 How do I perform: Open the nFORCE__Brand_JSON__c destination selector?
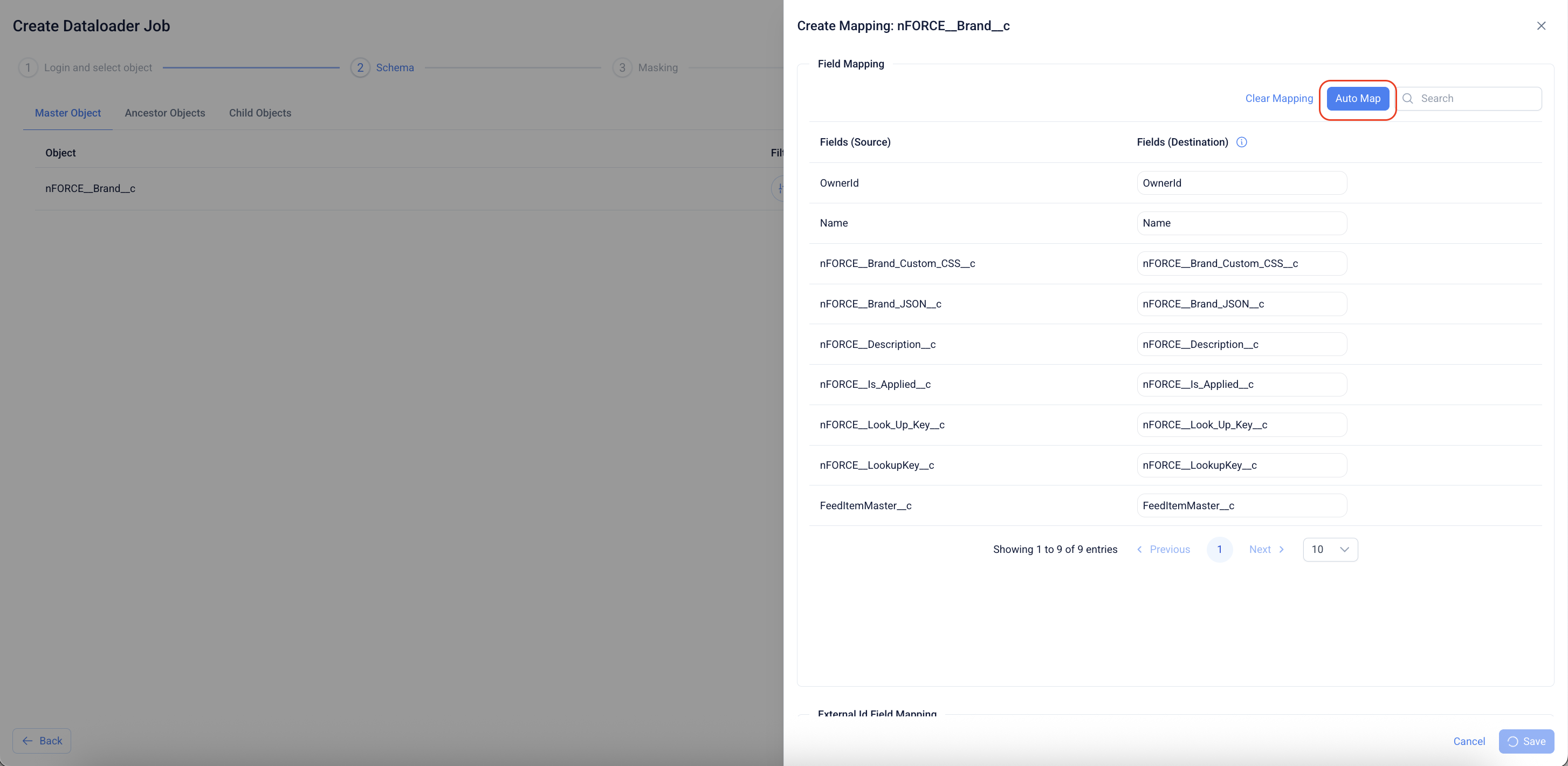pos(1241,304)
